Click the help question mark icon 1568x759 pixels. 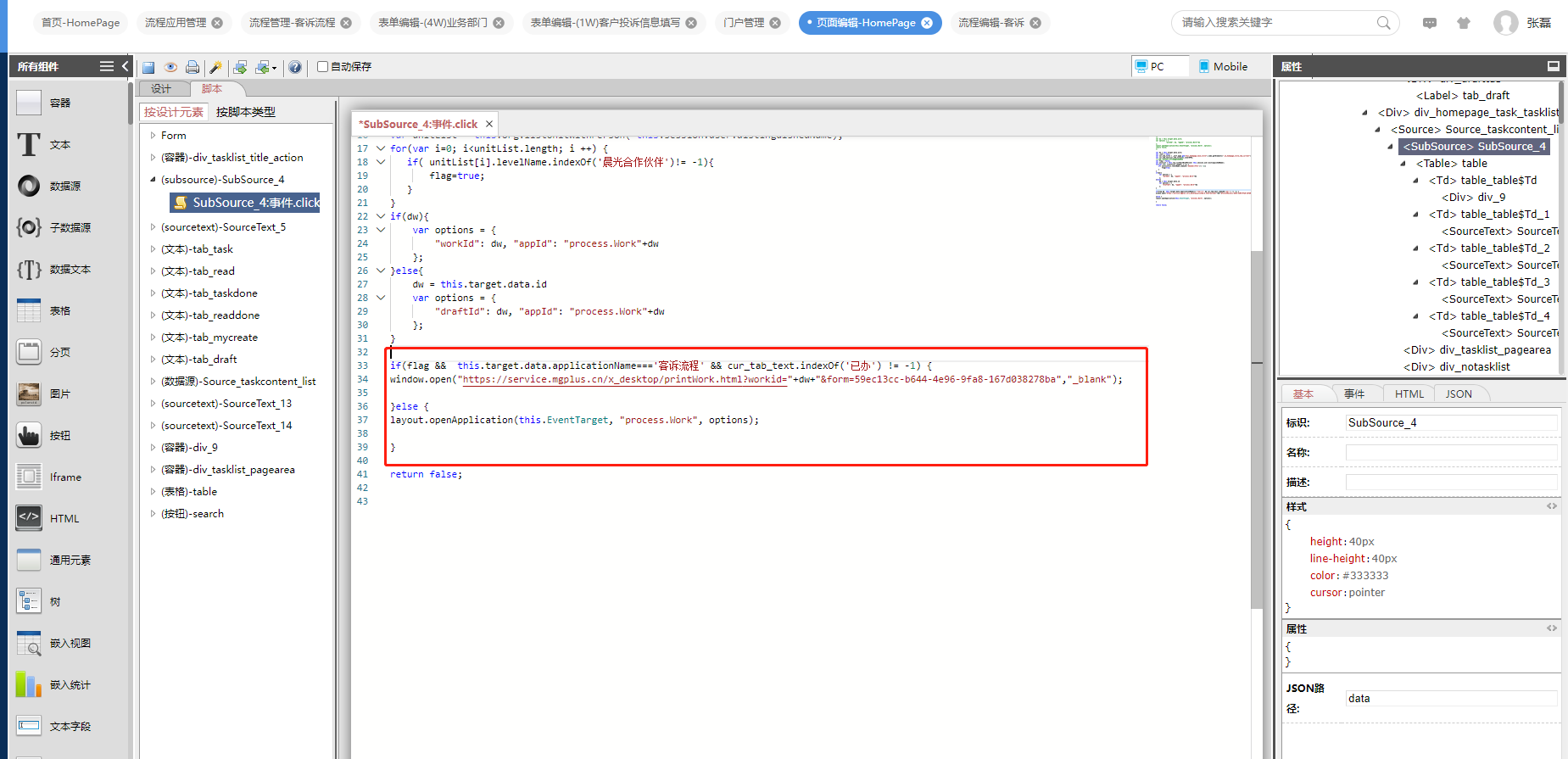(295, 67)
